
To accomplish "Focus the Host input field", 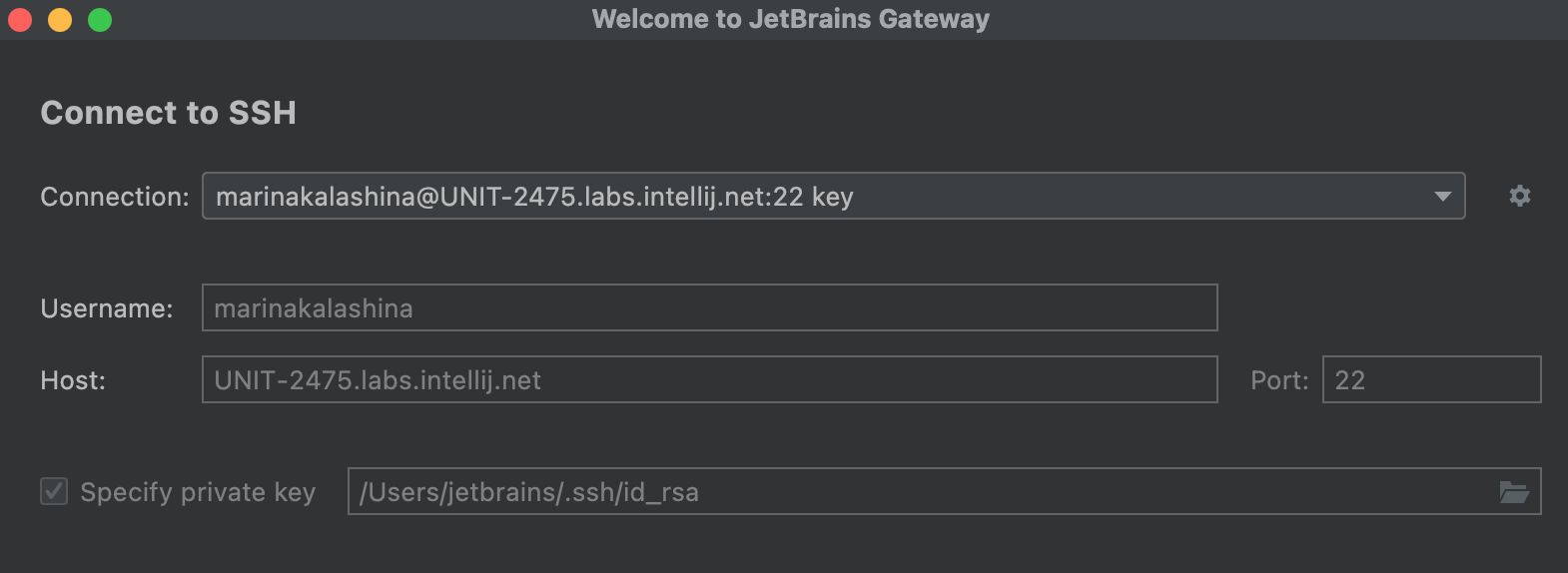I will click(709, 379).
